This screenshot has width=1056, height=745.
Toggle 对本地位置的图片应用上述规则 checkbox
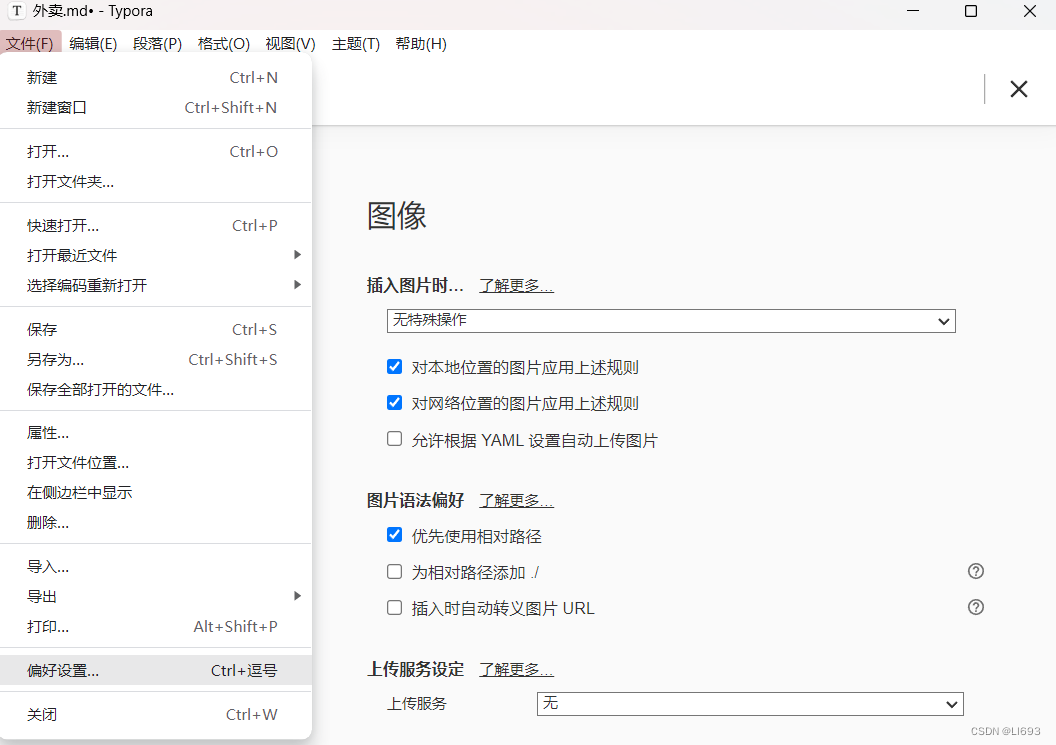(395, 366)
